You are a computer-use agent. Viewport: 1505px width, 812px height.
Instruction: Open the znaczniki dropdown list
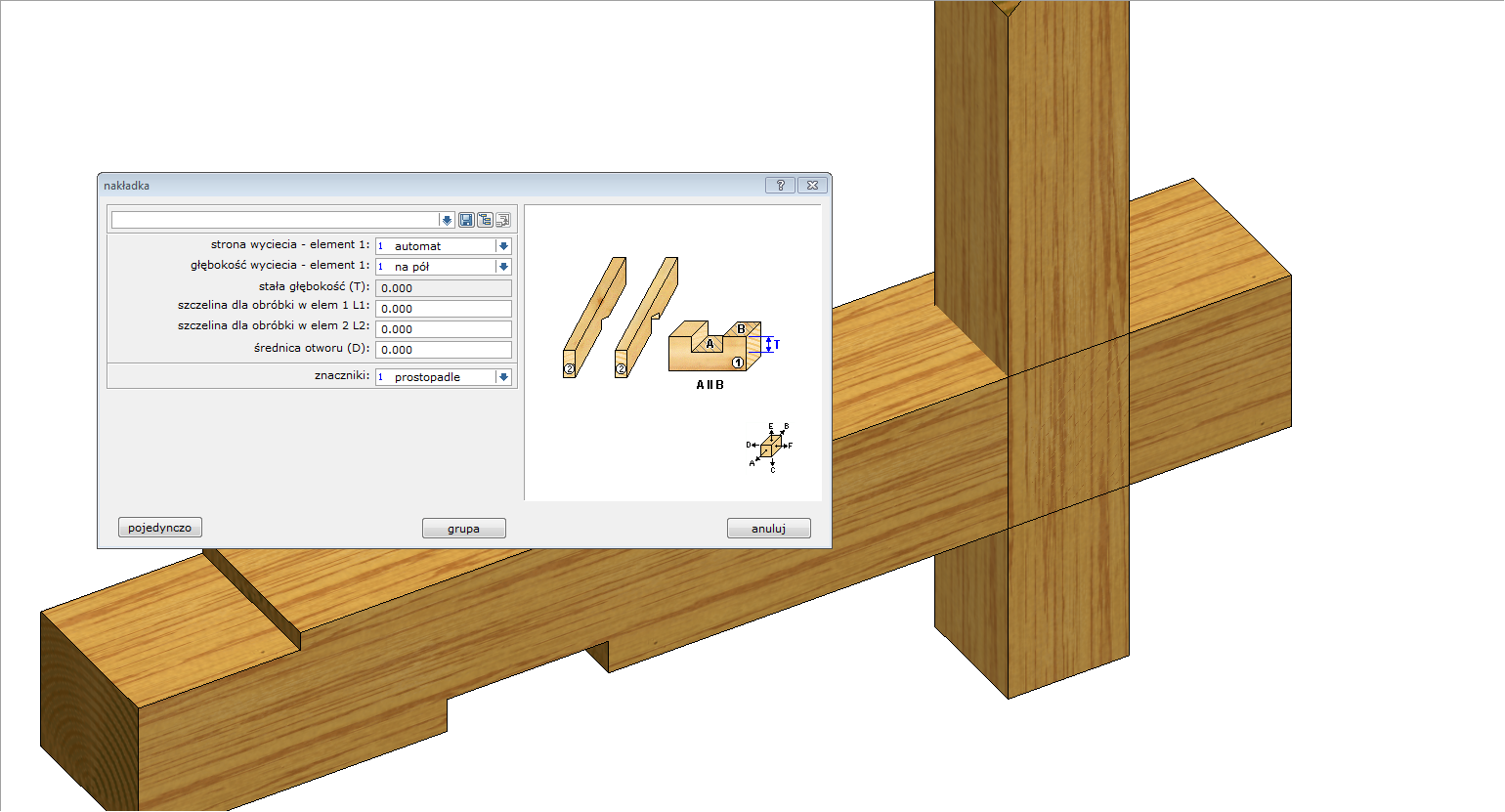point(503,377)
